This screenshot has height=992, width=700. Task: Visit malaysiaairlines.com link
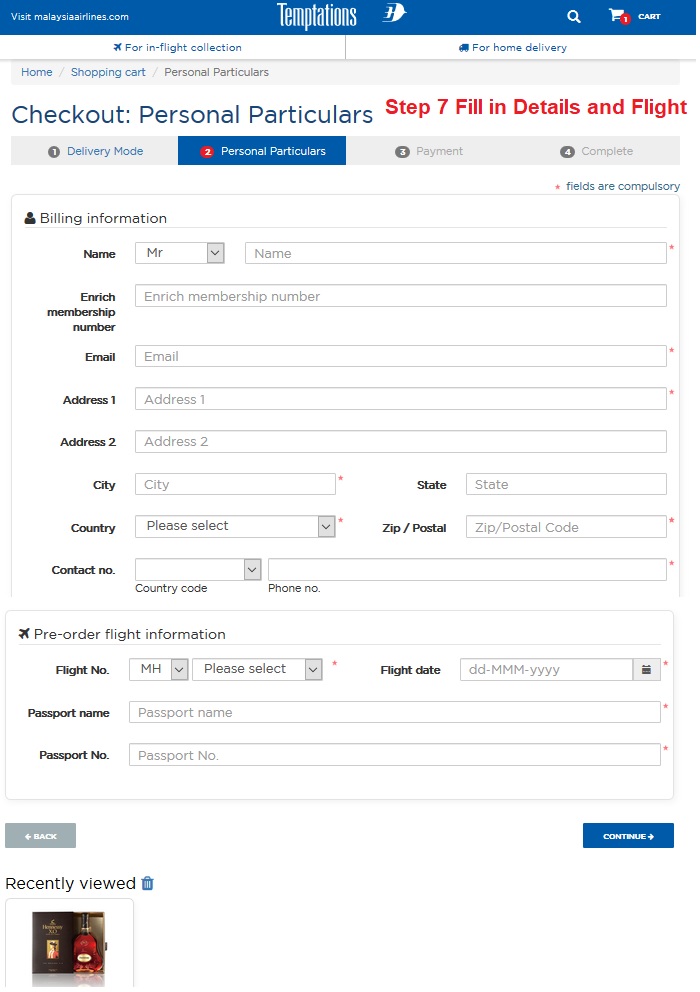[70, 17]
